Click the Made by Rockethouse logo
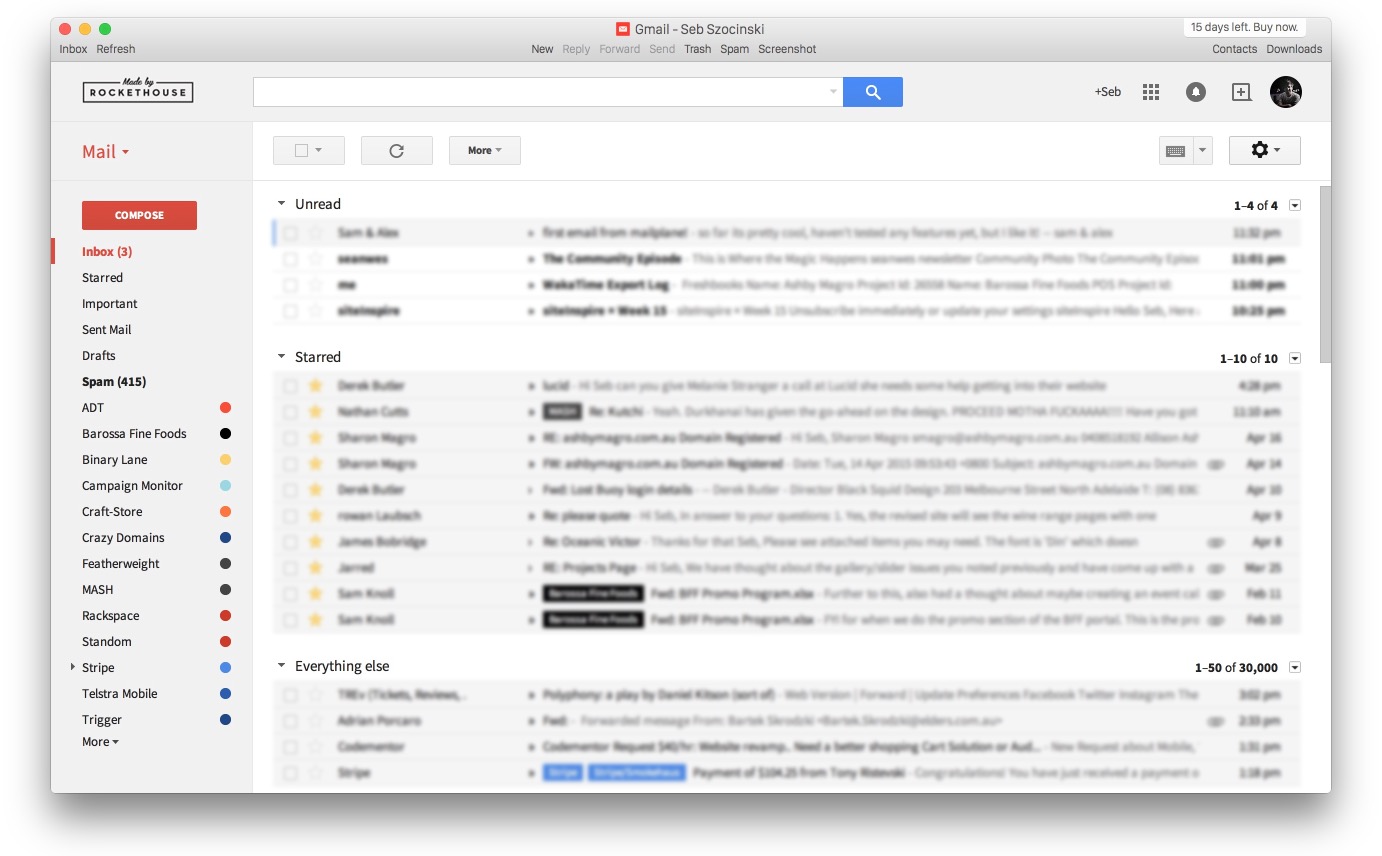This screenshot has width=1382, height=856. click(138, 91)
